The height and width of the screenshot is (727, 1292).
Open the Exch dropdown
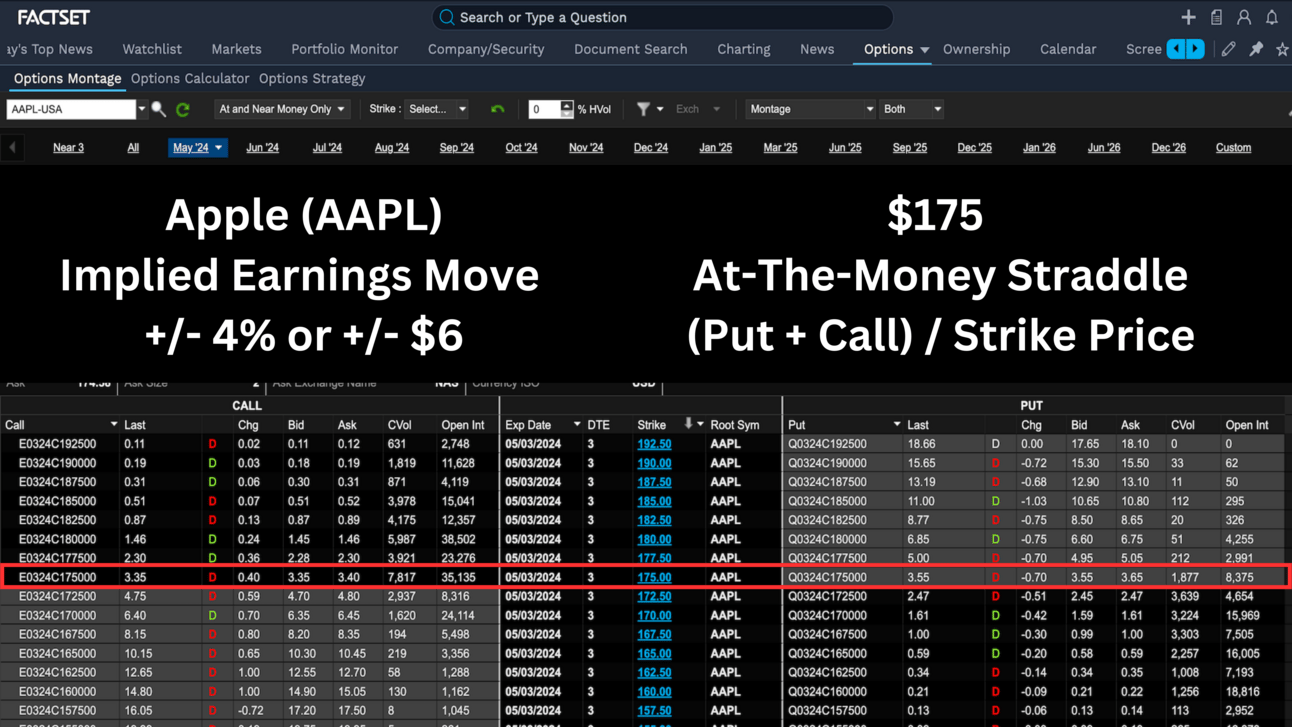coord(698,109)
